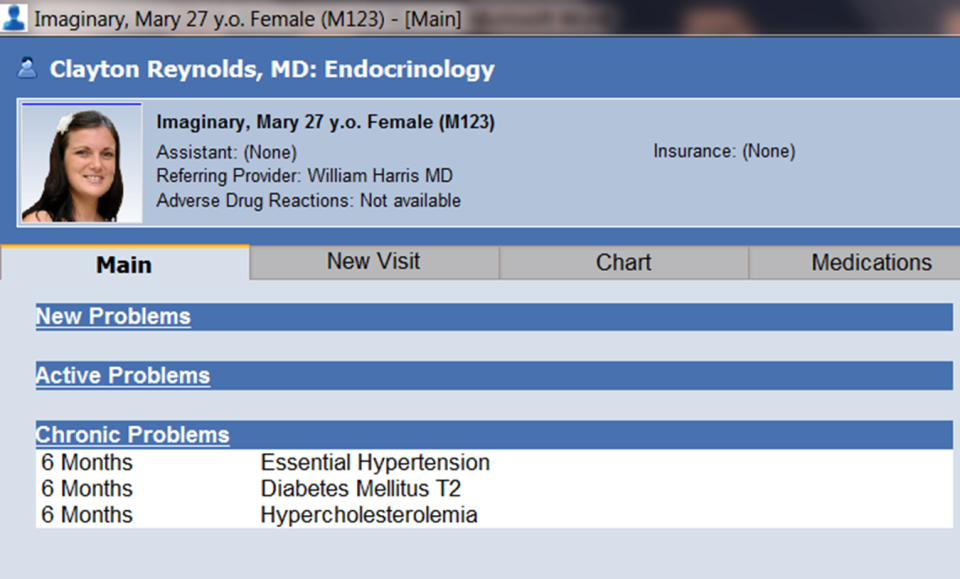Click the Insurance (None) field

[x=724, y=152]
